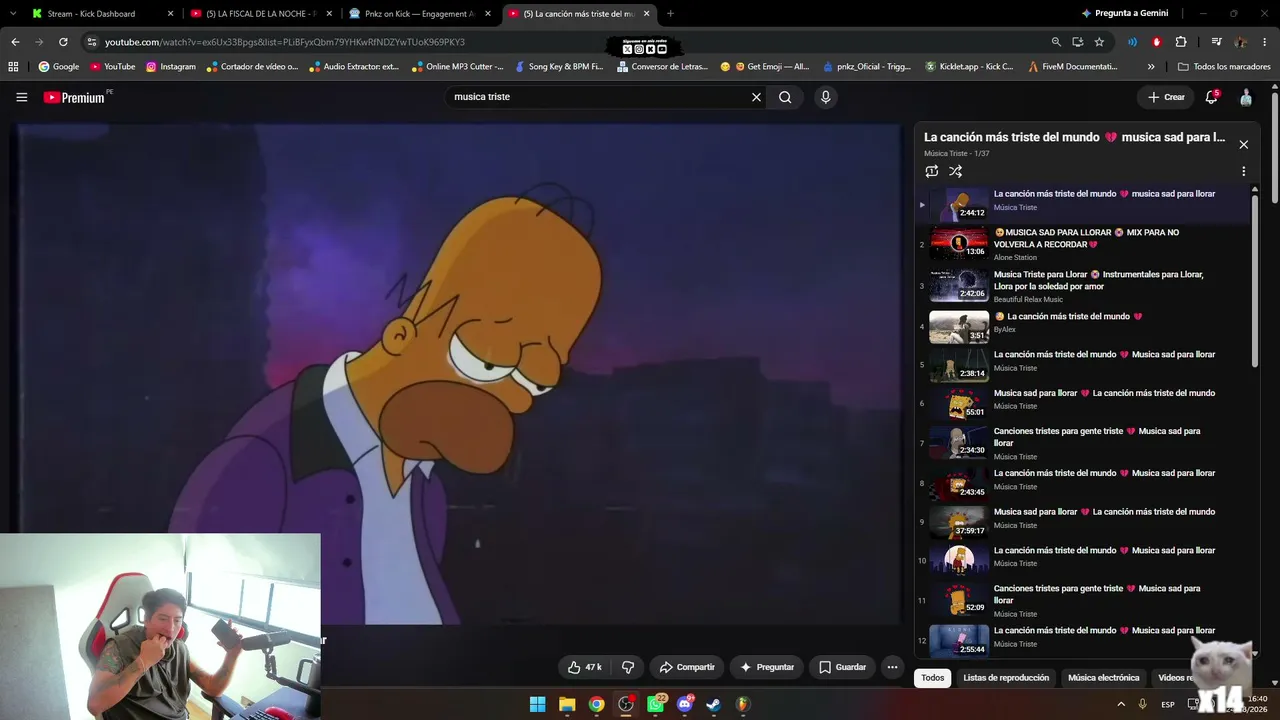Play the 13:06 Alone Station video thumbnail
The height and width of the screenshot is (720, 1280).
click(x=959, y=244)
